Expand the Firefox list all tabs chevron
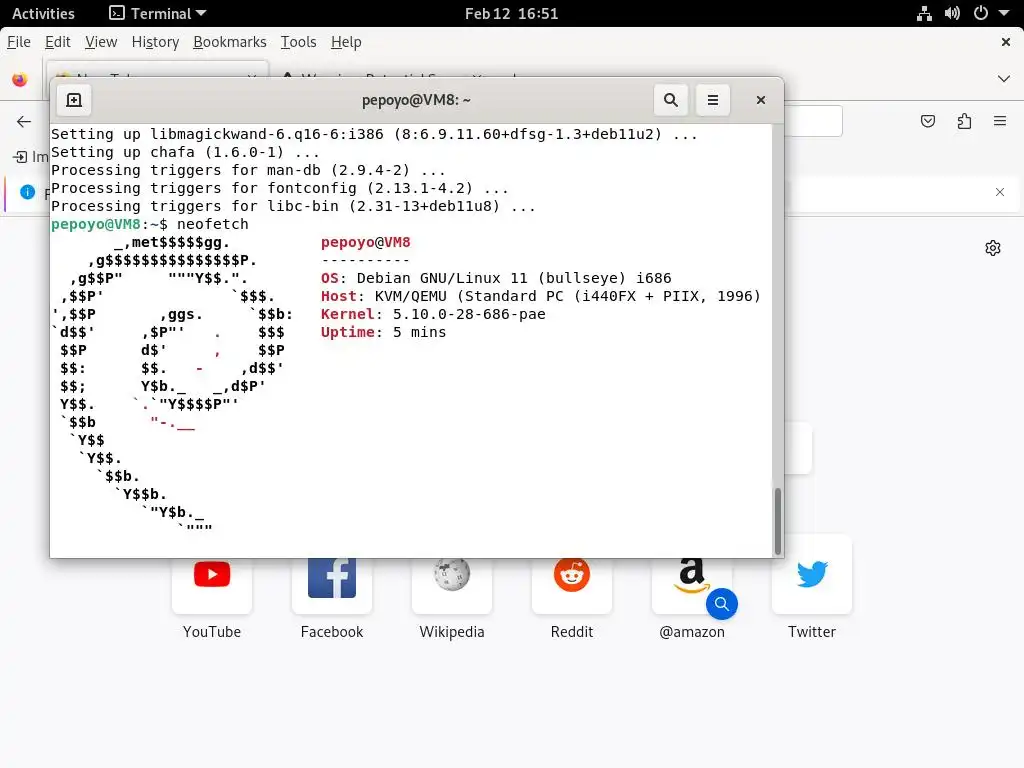Viewport: 1024px width, 768px height. point(1004,79)
